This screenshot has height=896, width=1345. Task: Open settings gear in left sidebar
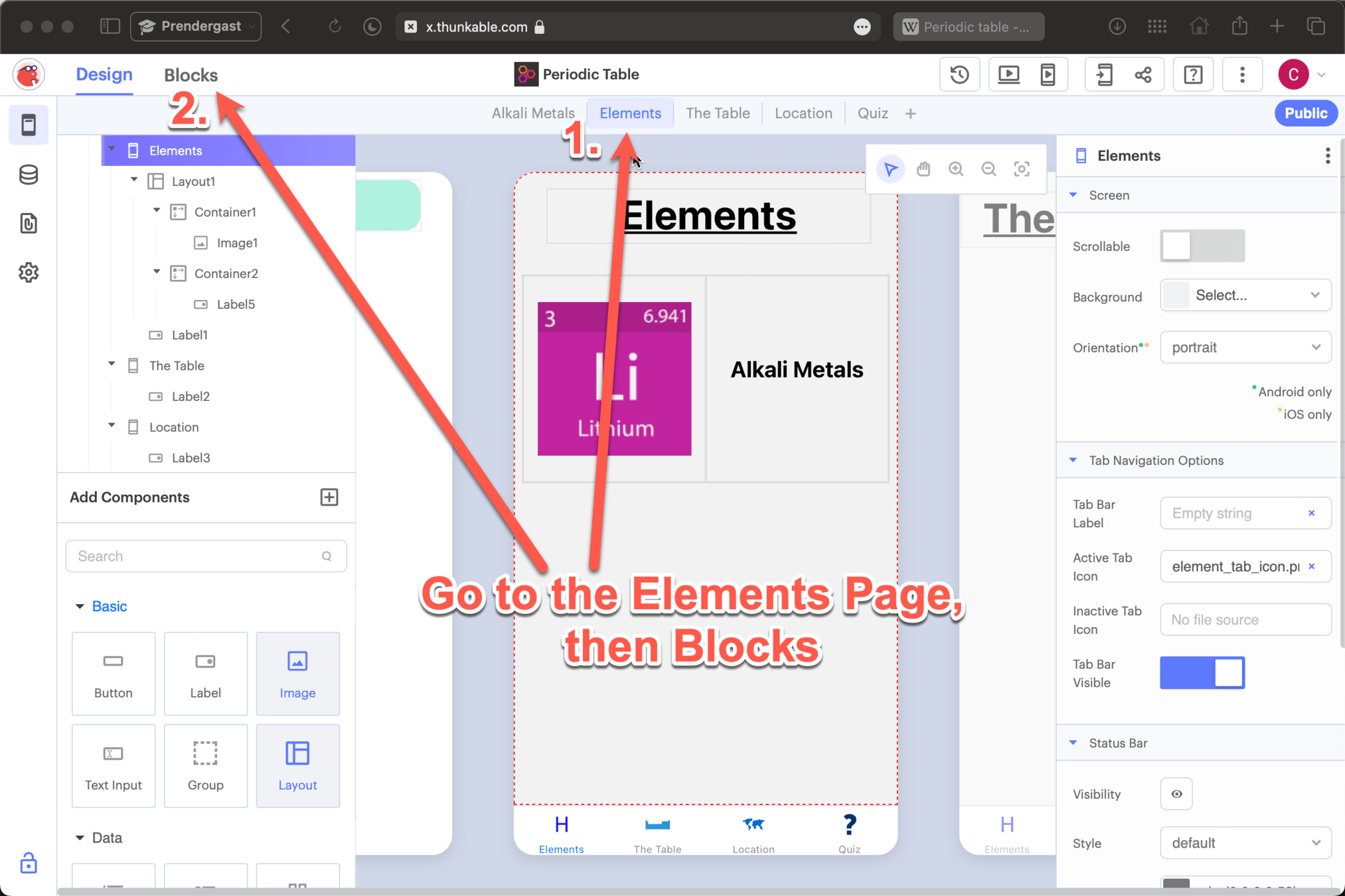[x=29, y=272]
